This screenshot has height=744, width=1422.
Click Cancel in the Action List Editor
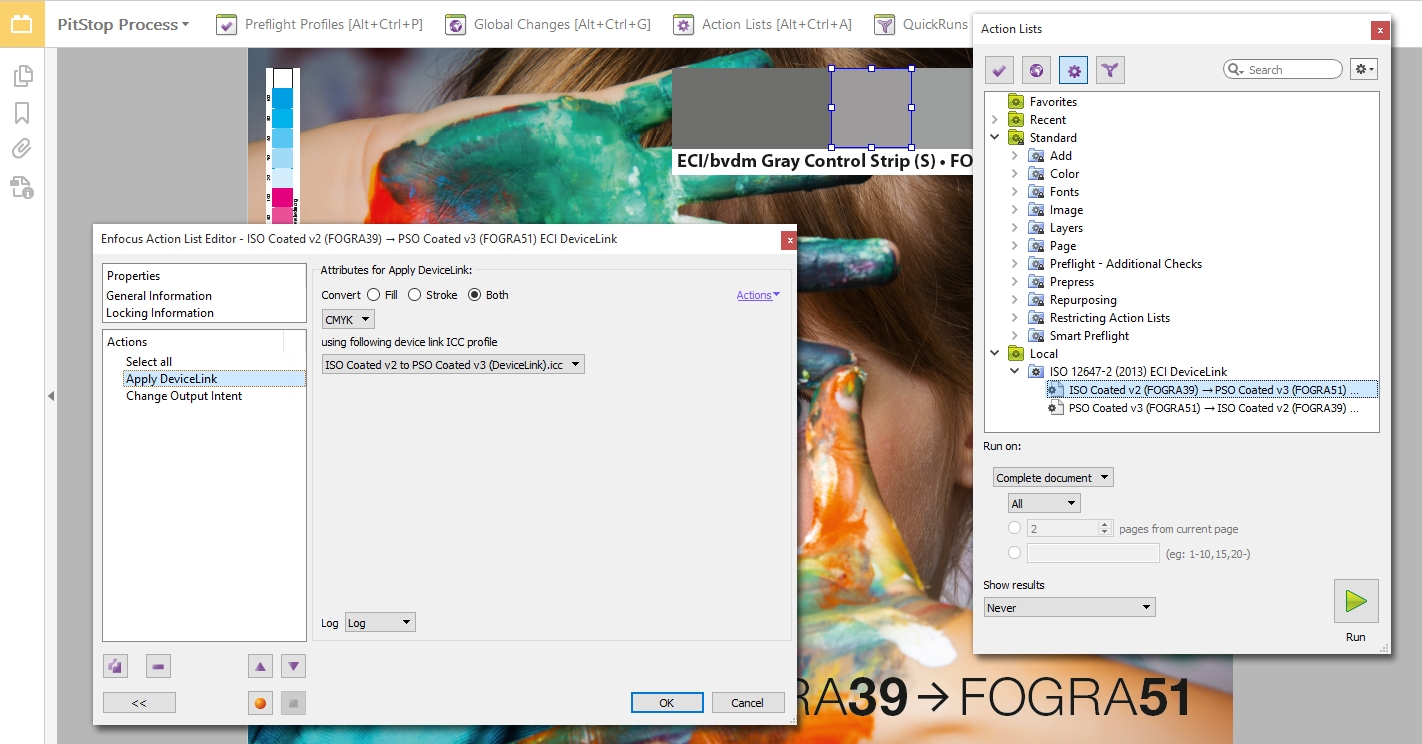click(748, 703)
